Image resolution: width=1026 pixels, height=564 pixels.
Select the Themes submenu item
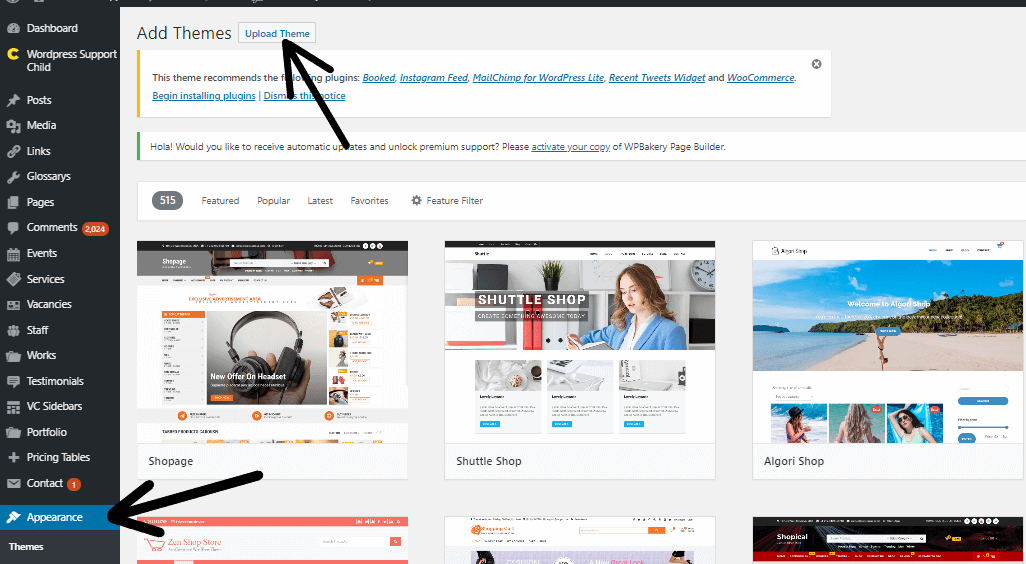pos(26,546)
